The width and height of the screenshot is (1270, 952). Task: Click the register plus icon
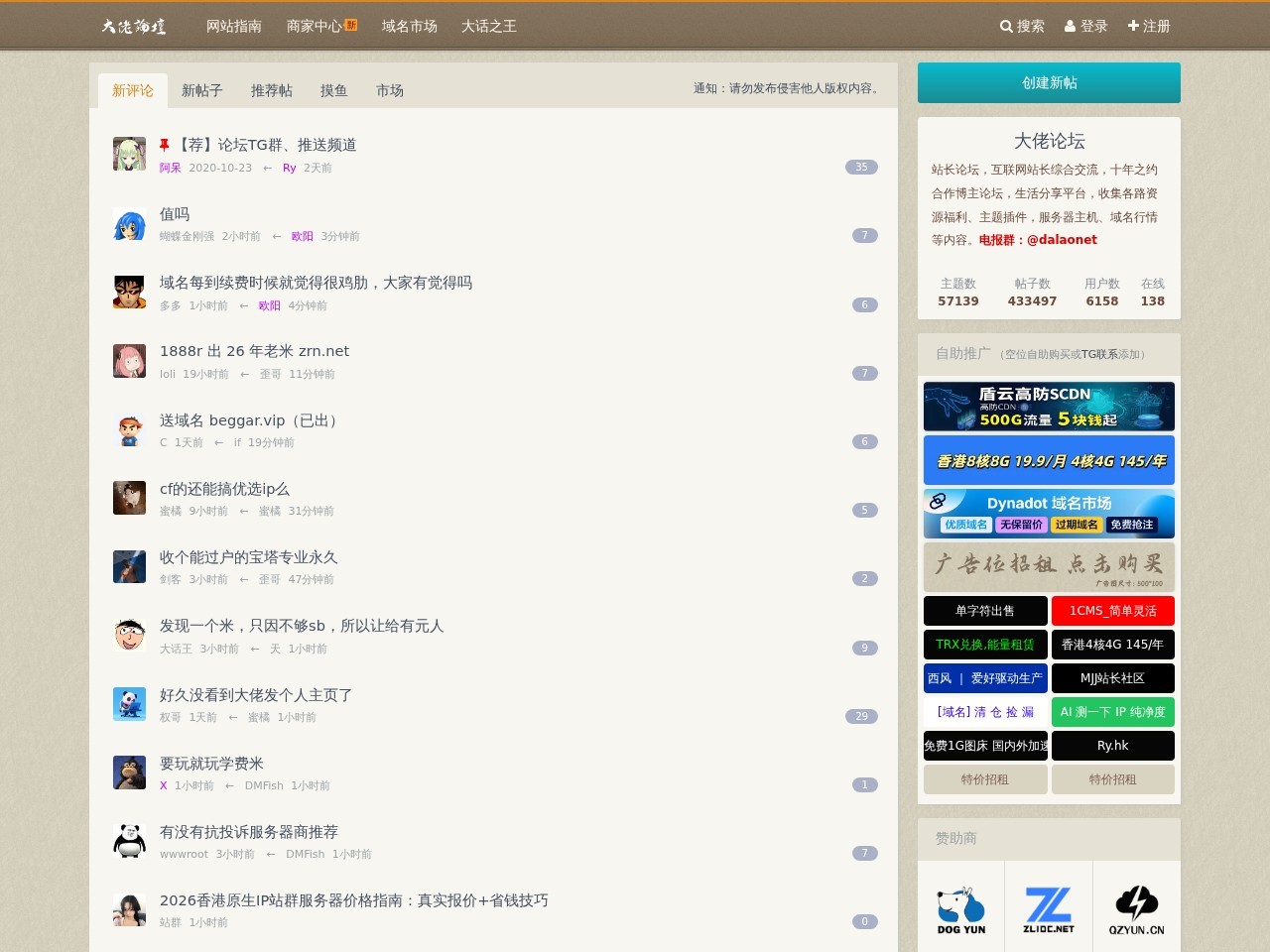[x=1133, y=27]
